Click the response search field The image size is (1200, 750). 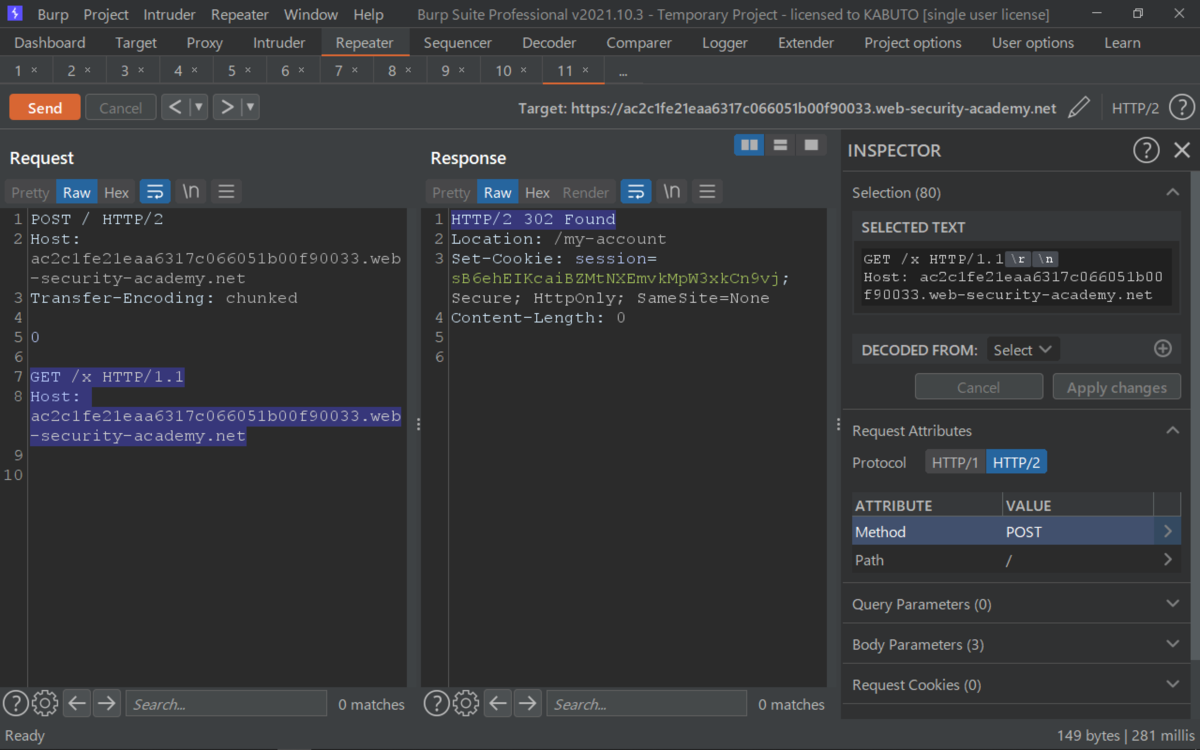pyautogui.click(x=646, y=704)
